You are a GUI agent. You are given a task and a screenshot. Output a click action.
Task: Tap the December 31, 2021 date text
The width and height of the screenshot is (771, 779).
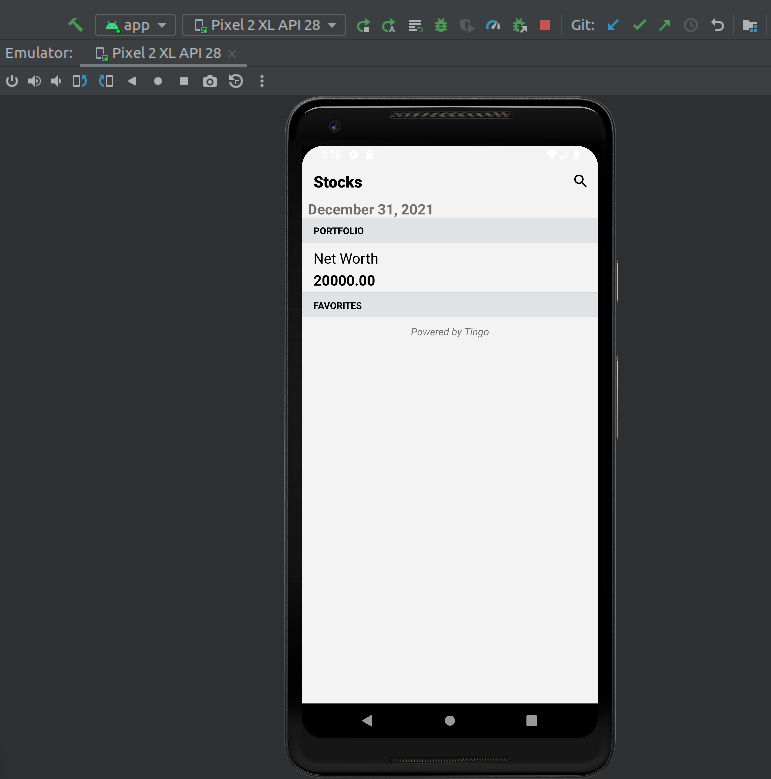[x=370, y=210]
